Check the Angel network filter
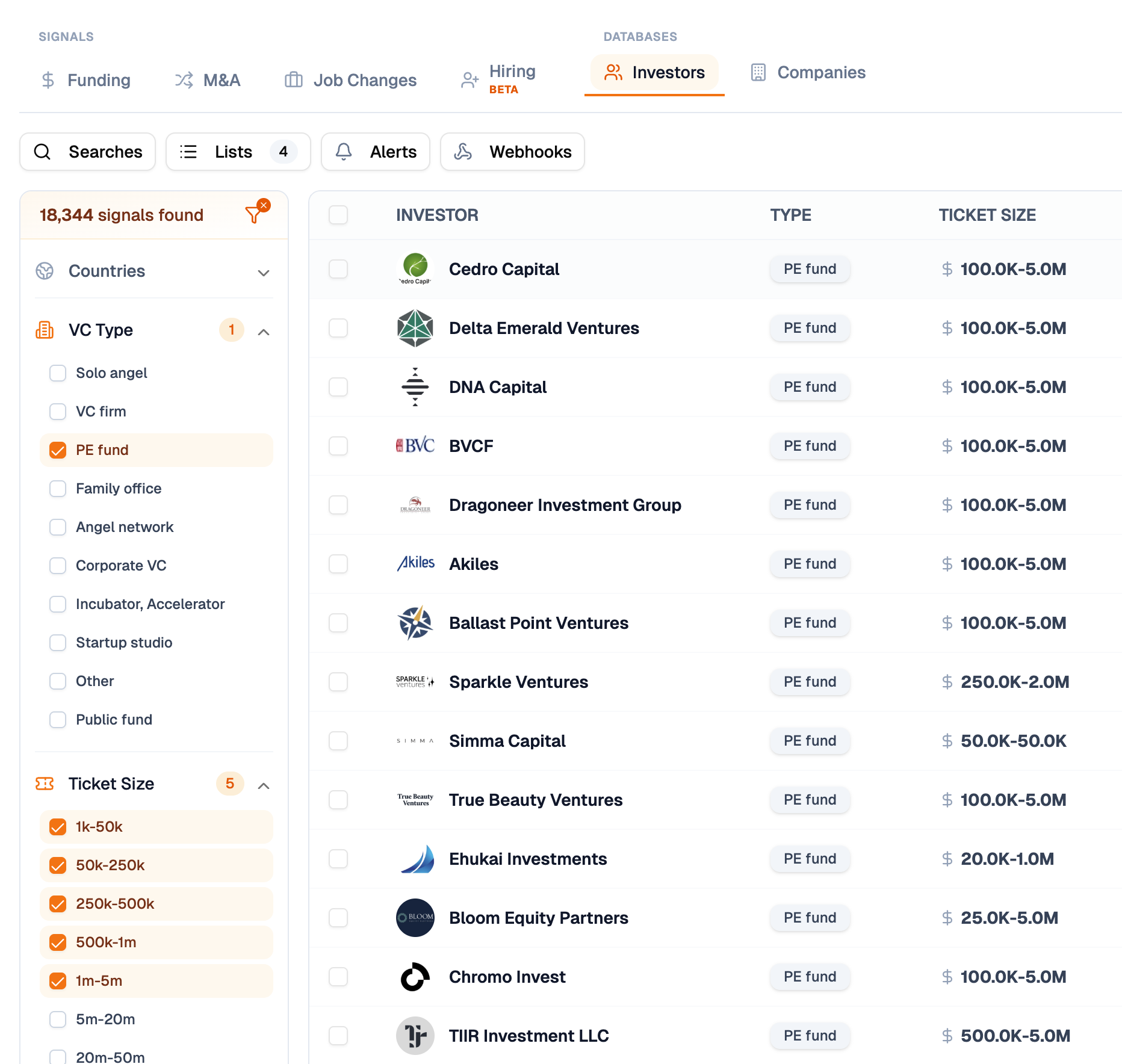This screenshot has height=1064, width=1122. coord(58,527)
